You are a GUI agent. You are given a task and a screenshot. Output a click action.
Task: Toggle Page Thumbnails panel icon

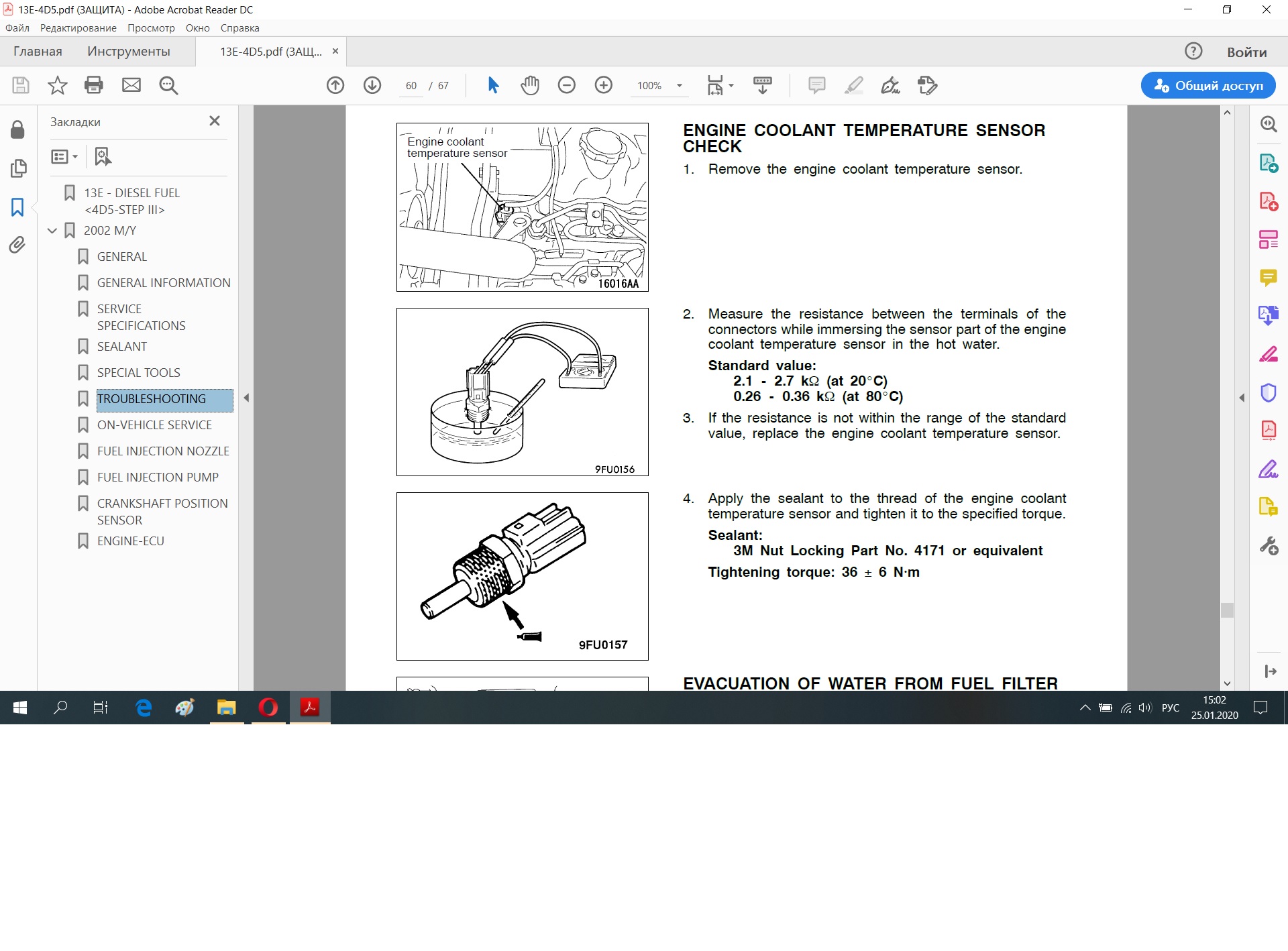tap(18, 168)
